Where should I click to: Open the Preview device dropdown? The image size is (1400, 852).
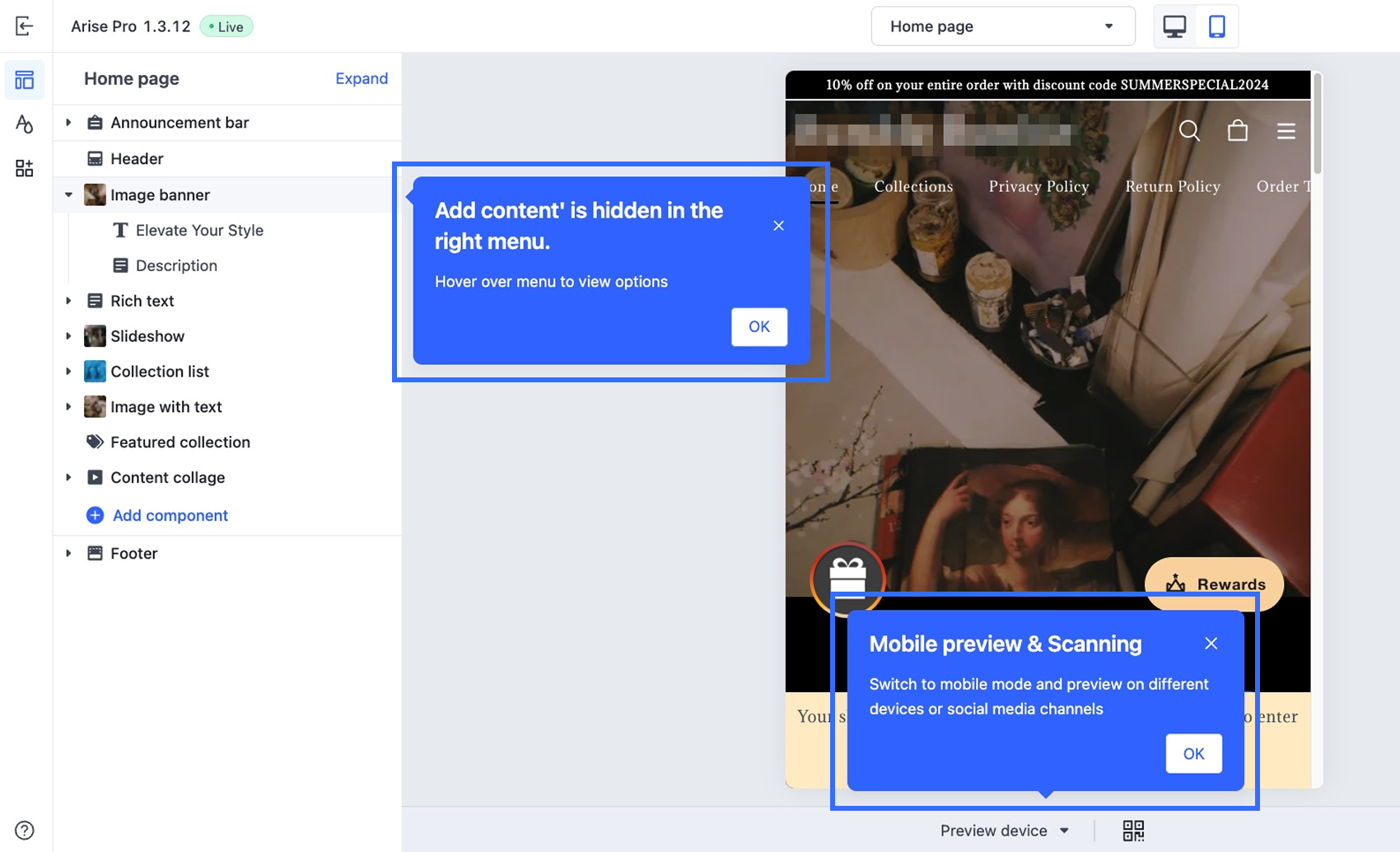tap(1005, 831)
